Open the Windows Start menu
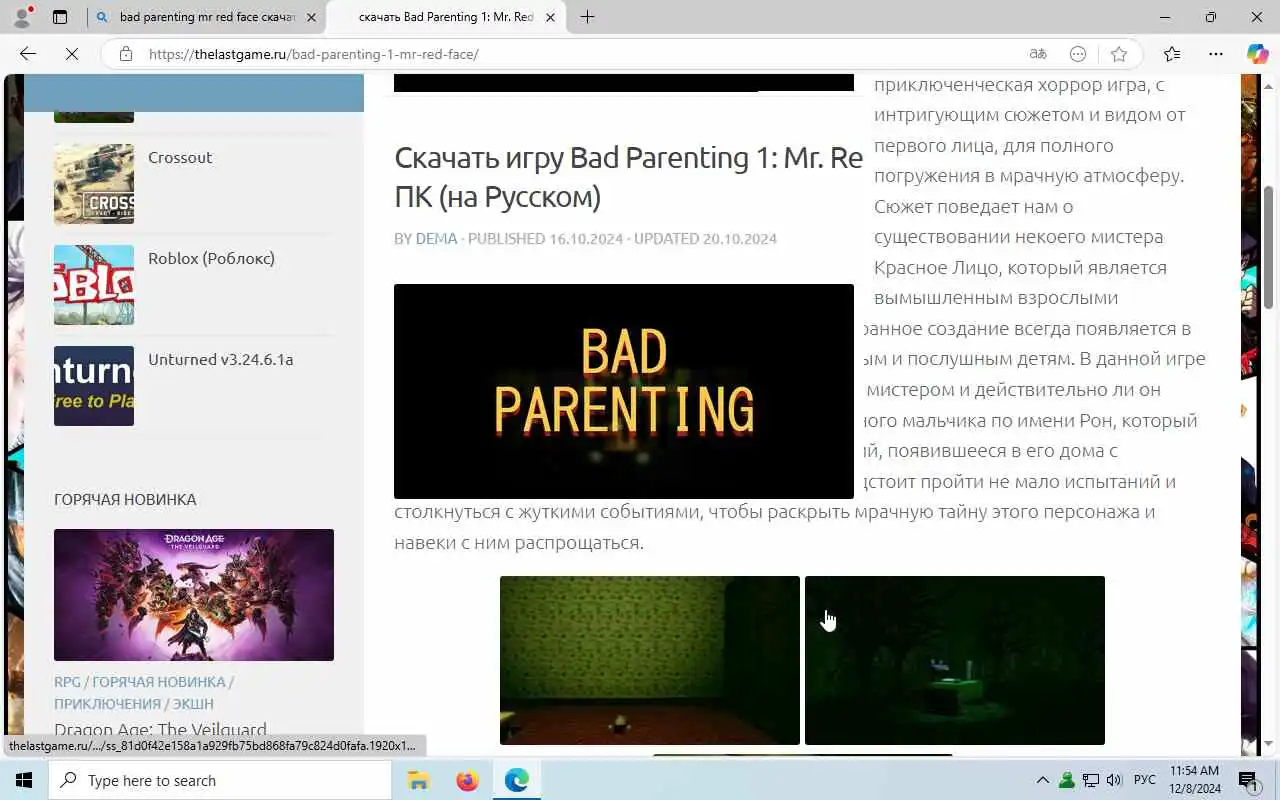This screenshot has height=800, width=1280. 24,780
